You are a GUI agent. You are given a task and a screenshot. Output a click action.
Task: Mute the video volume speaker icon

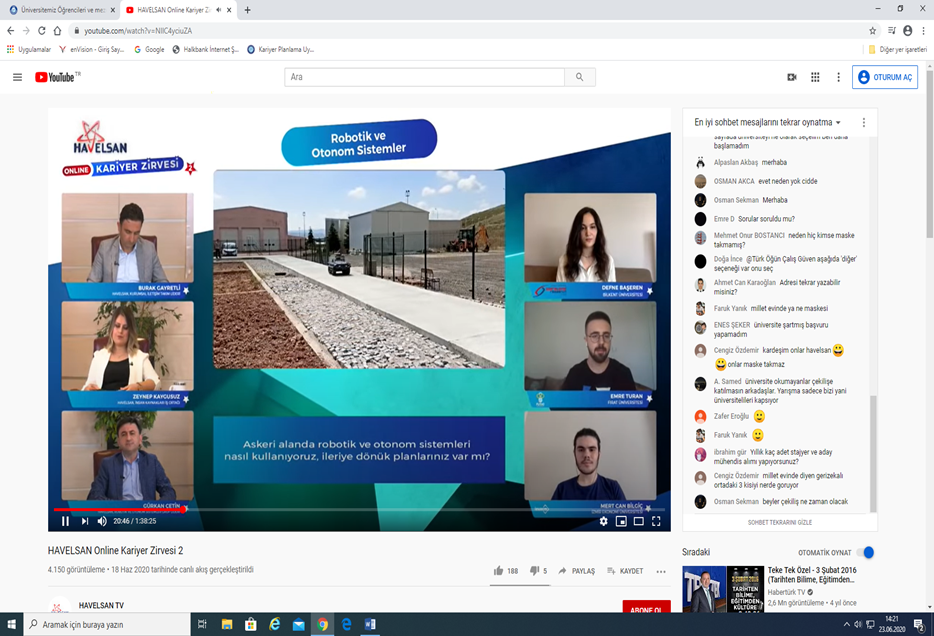pyautogui.click(x=102, y=521)
